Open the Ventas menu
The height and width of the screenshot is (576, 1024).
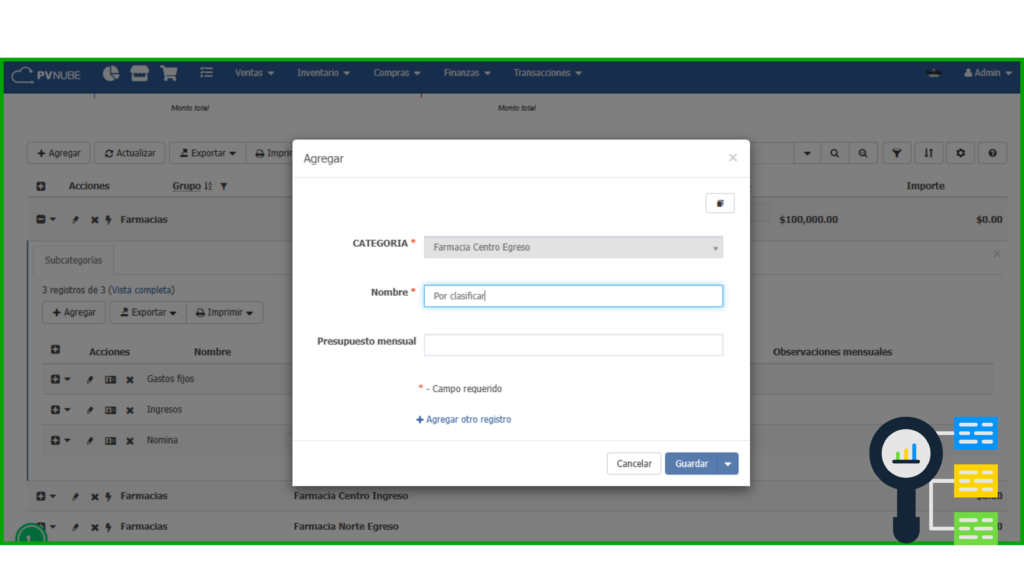254,73
